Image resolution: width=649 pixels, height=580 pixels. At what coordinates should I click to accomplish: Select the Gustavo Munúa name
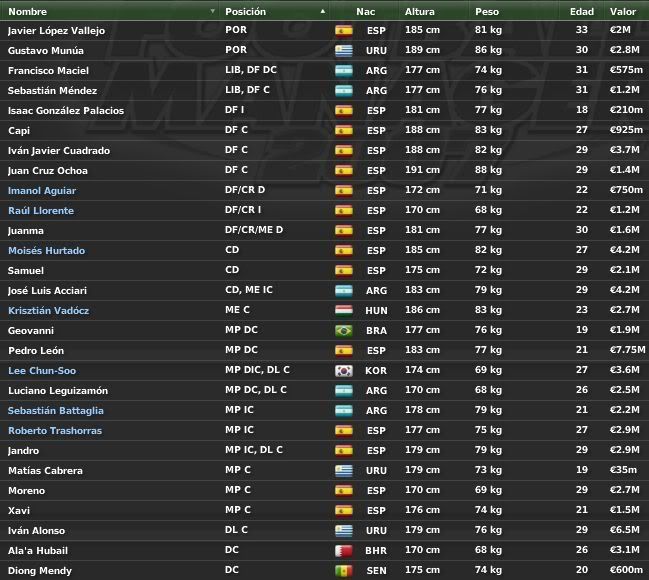(x=46, y=51)
